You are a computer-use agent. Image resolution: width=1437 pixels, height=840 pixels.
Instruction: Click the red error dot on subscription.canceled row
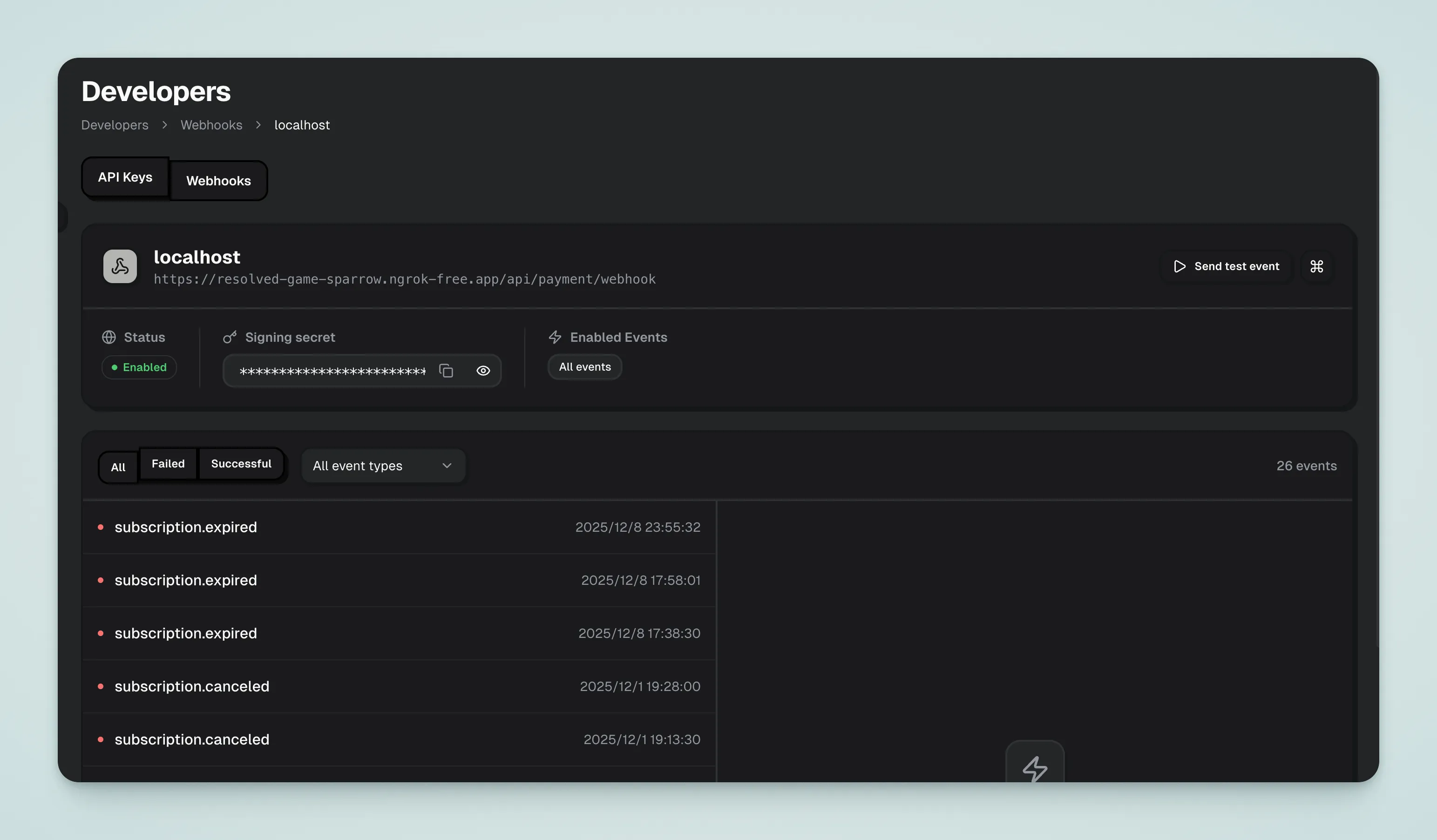102,687
